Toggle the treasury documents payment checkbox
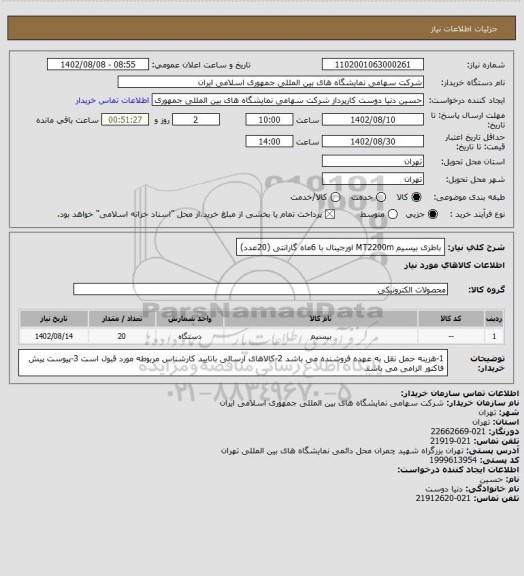 pos(330,214)
